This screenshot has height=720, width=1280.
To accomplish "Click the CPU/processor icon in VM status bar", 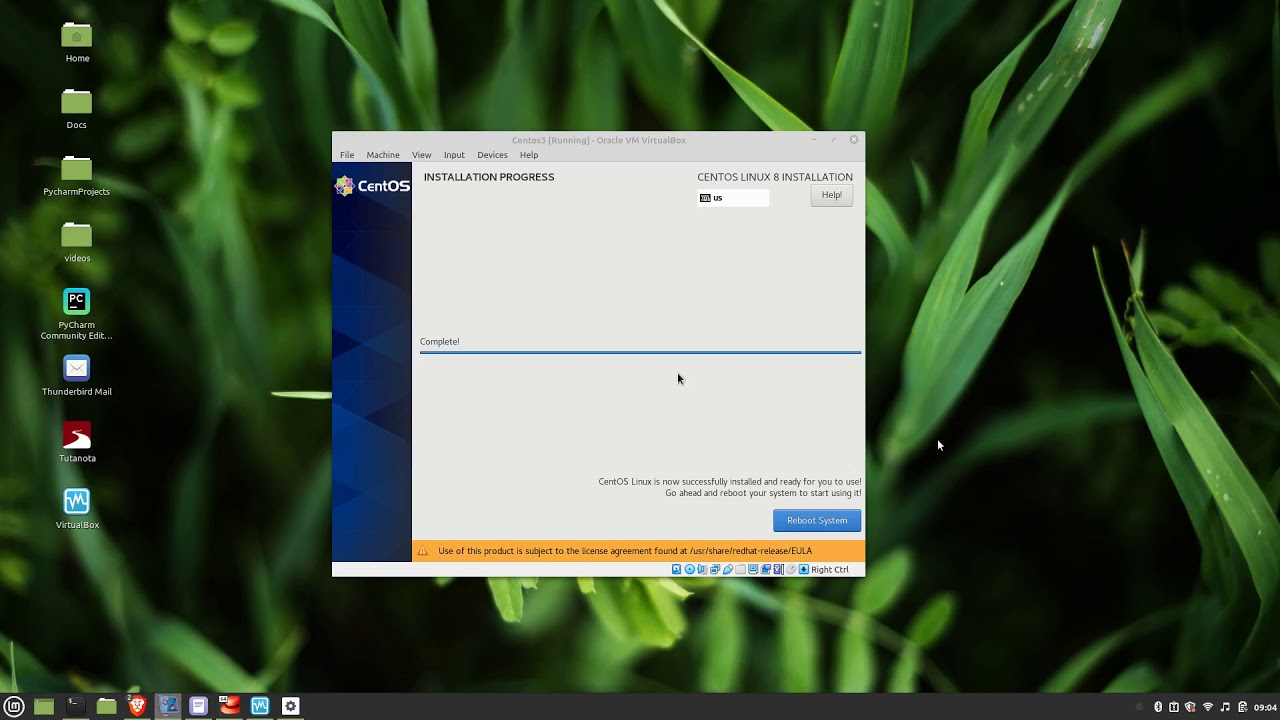I will [x=778, y=569].
